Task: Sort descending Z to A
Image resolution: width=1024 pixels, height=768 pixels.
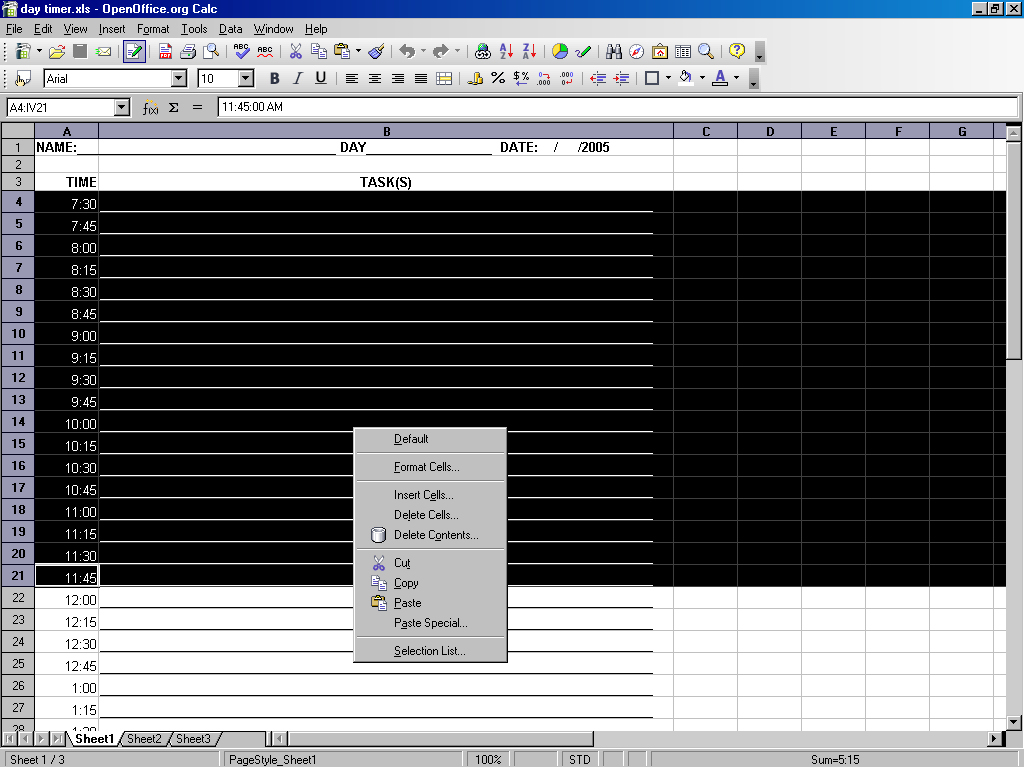Action: pos(529,52)
